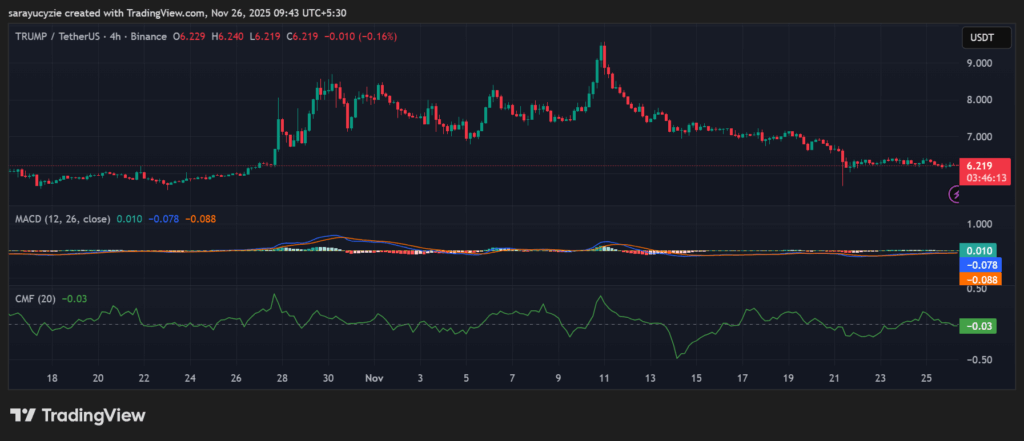Click the 11 date on the time axis

[603, 379]
